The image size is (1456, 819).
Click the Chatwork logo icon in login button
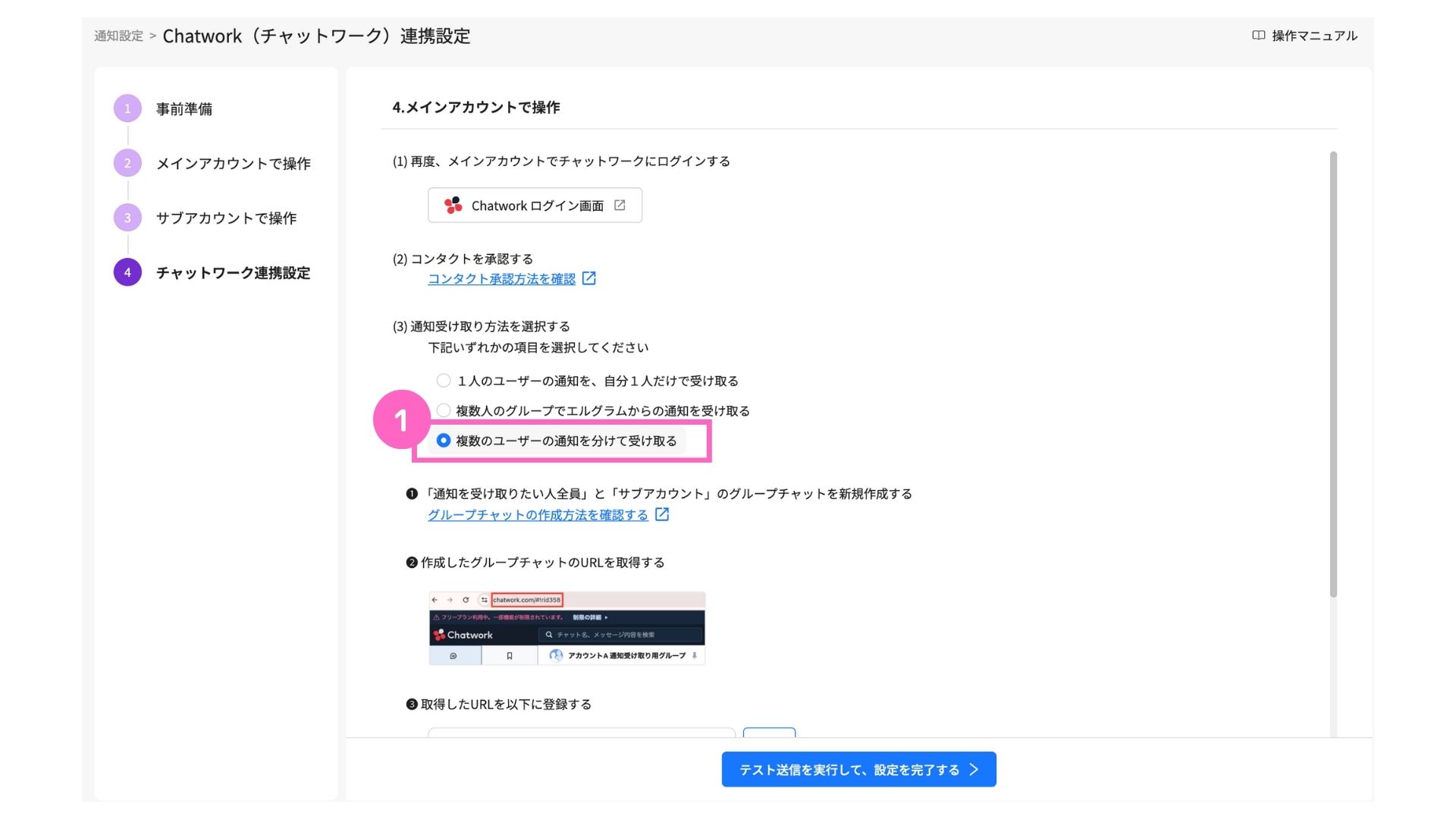pos(453,206)
